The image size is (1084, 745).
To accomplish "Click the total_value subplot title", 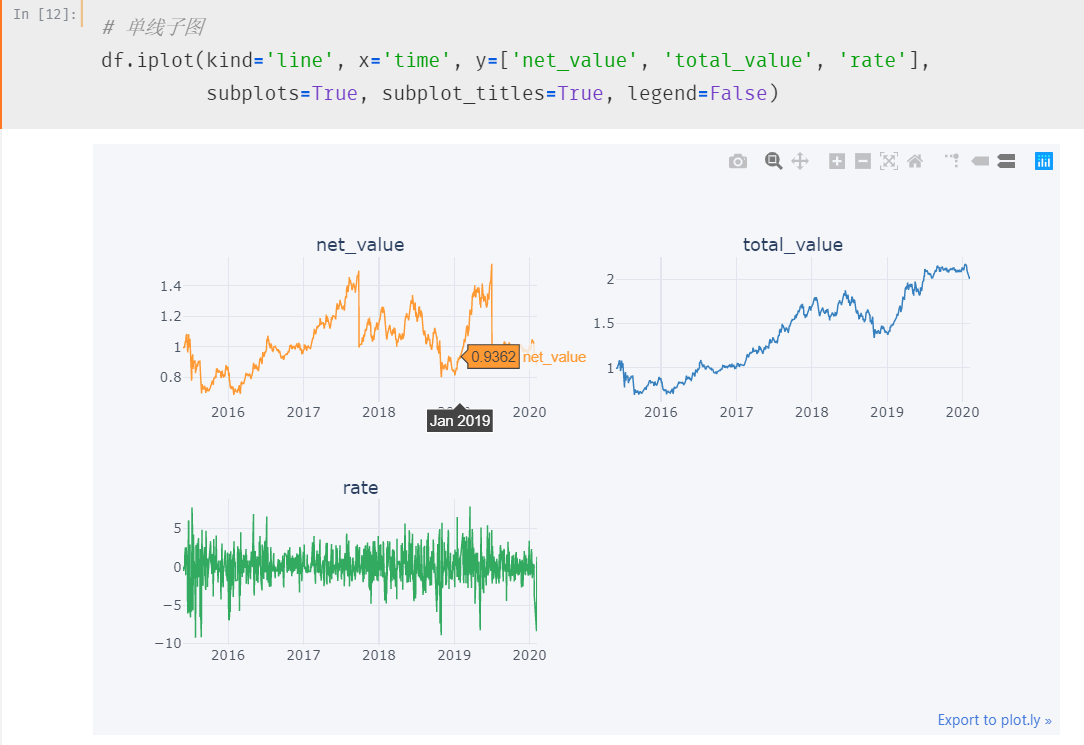I will [x=793, y=244].
